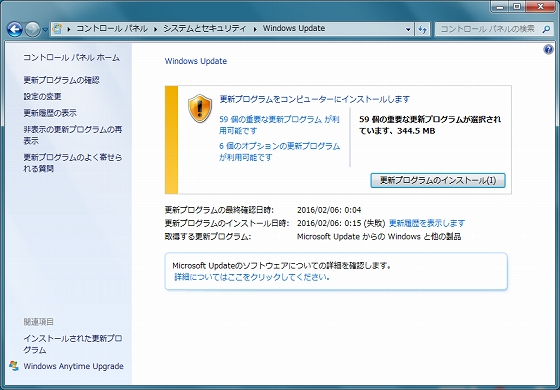
Task: Open インストールされた更新プログラム link
Action: pos(73,344)
